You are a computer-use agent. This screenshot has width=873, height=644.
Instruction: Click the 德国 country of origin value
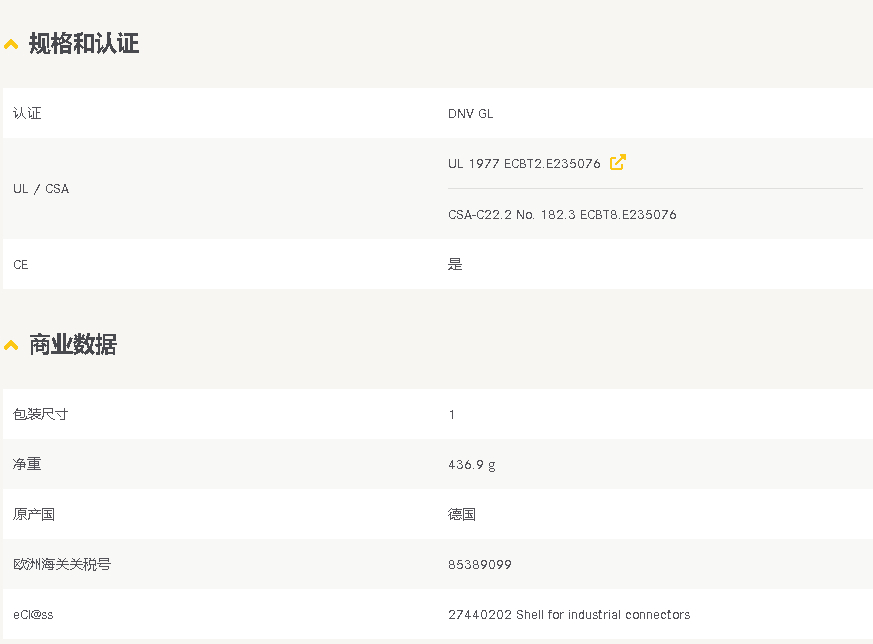tap(462, 514)
